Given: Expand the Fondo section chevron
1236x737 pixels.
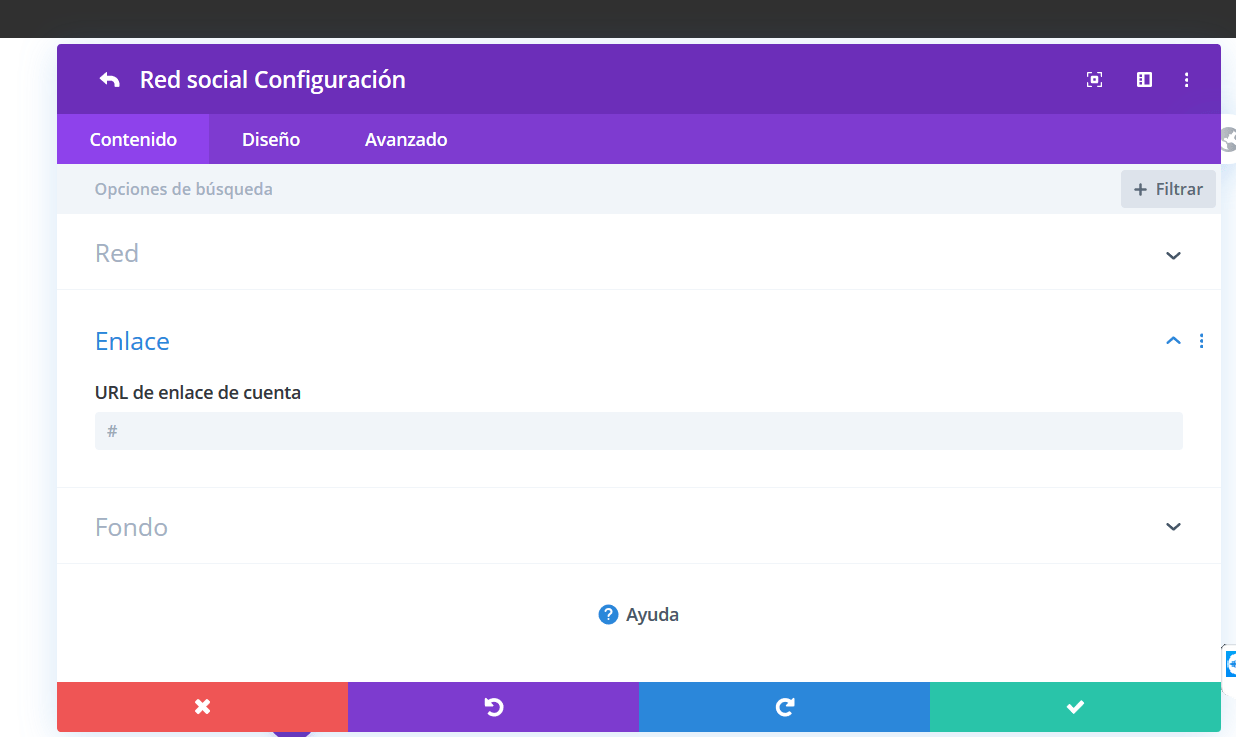Looking at the screenshot, I should [x=1174, y=527].
